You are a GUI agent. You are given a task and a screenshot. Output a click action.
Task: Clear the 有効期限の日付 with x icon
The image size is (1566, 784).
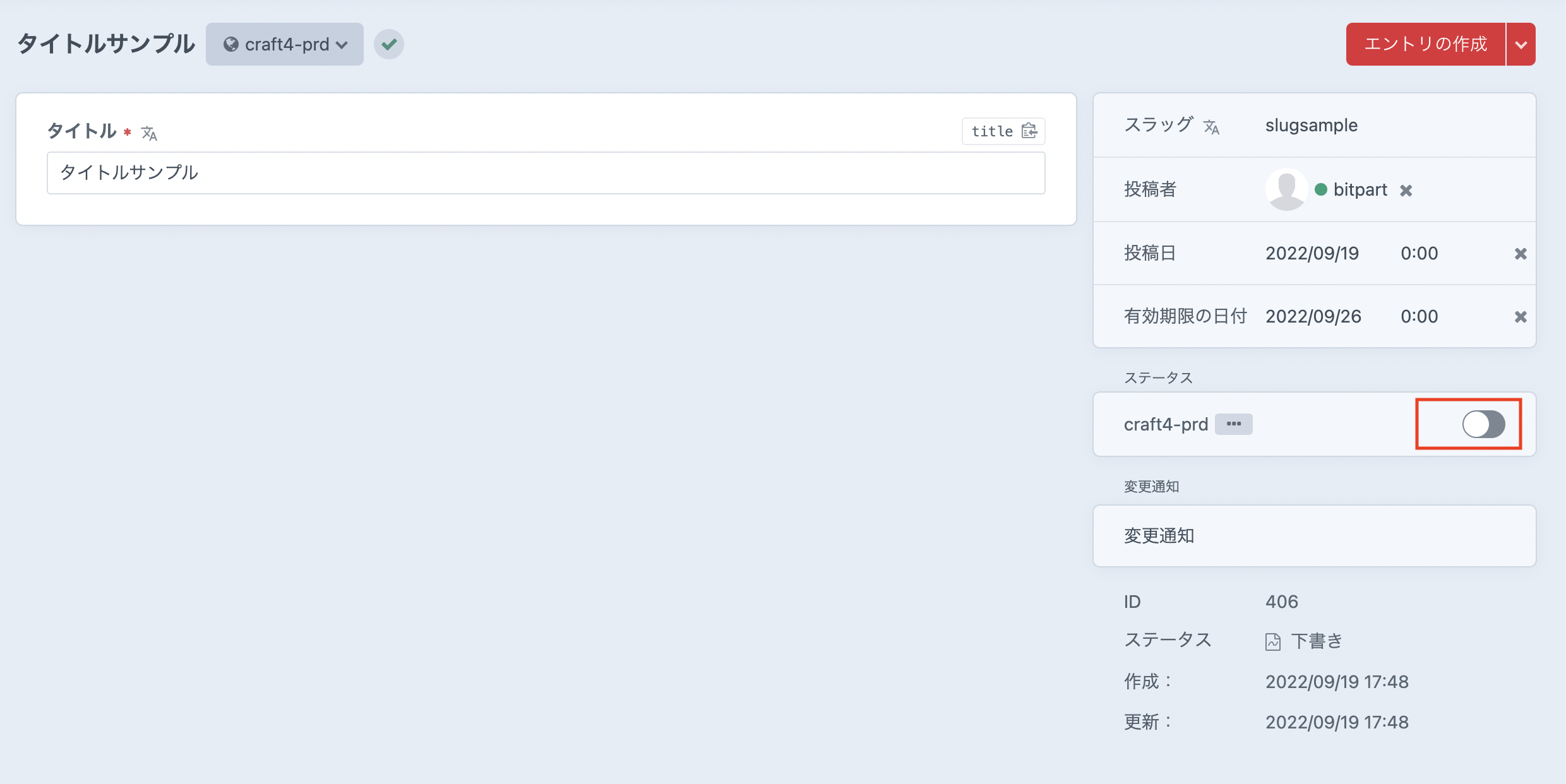click(1521, 317)
